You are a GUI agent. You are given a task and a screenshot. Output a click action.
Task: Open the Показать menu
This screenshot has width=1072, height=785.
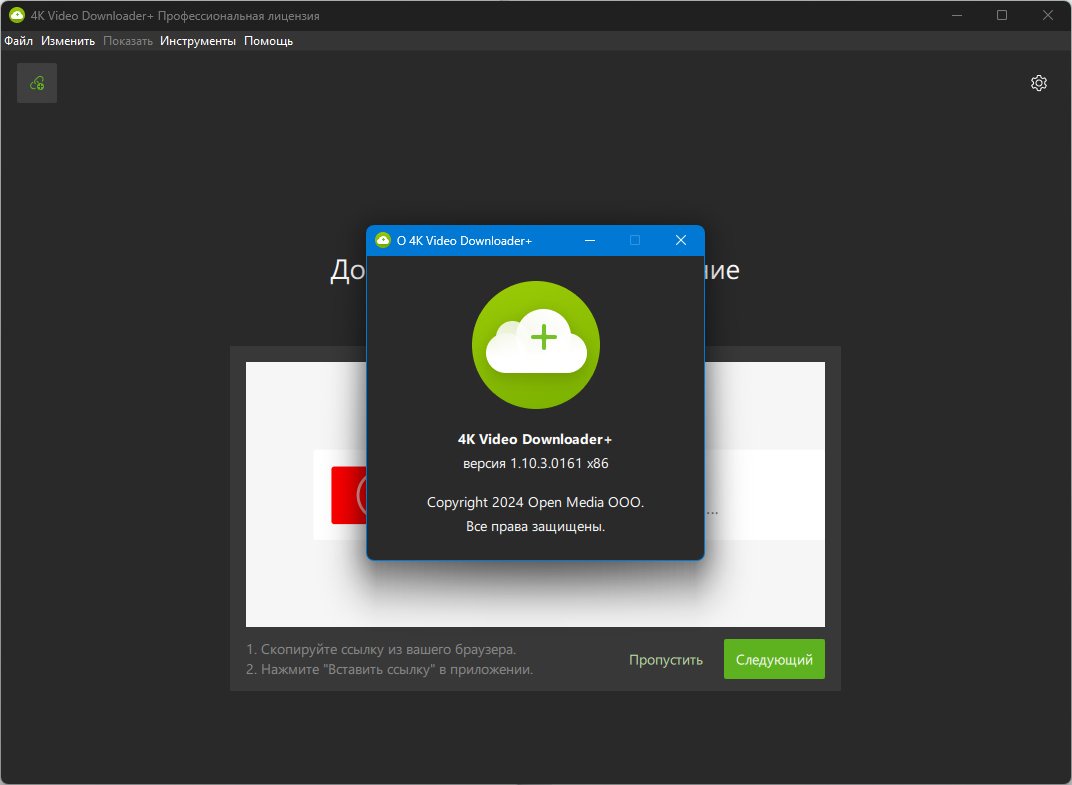(x=128, y=41)
